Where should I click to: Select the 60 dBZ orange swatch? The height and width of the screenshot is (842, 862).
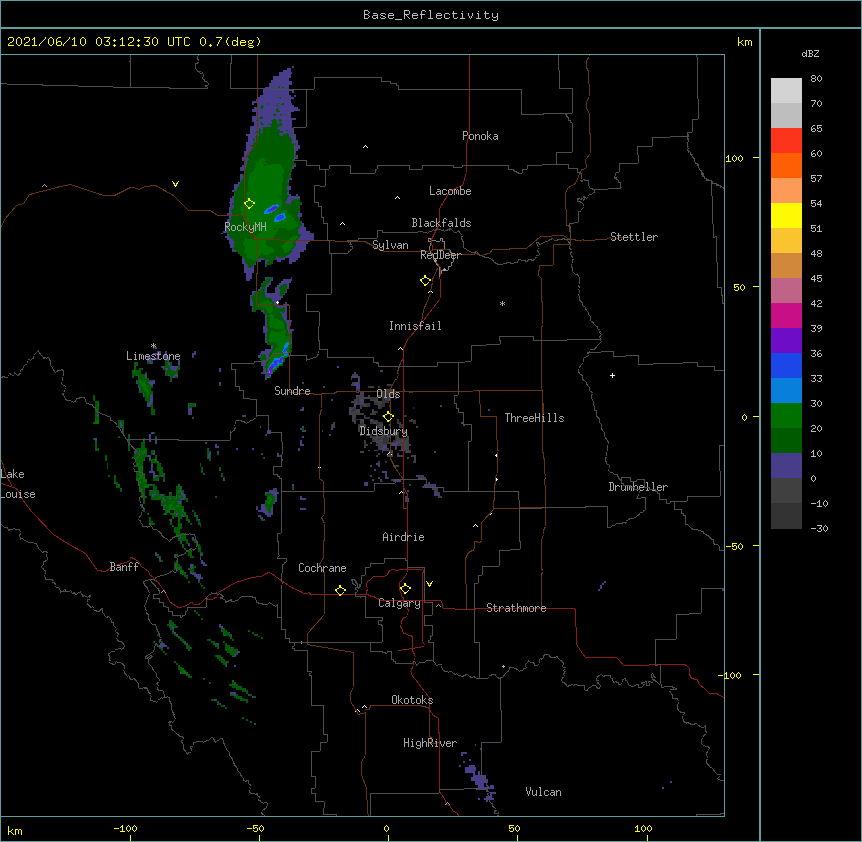[786, 165]
